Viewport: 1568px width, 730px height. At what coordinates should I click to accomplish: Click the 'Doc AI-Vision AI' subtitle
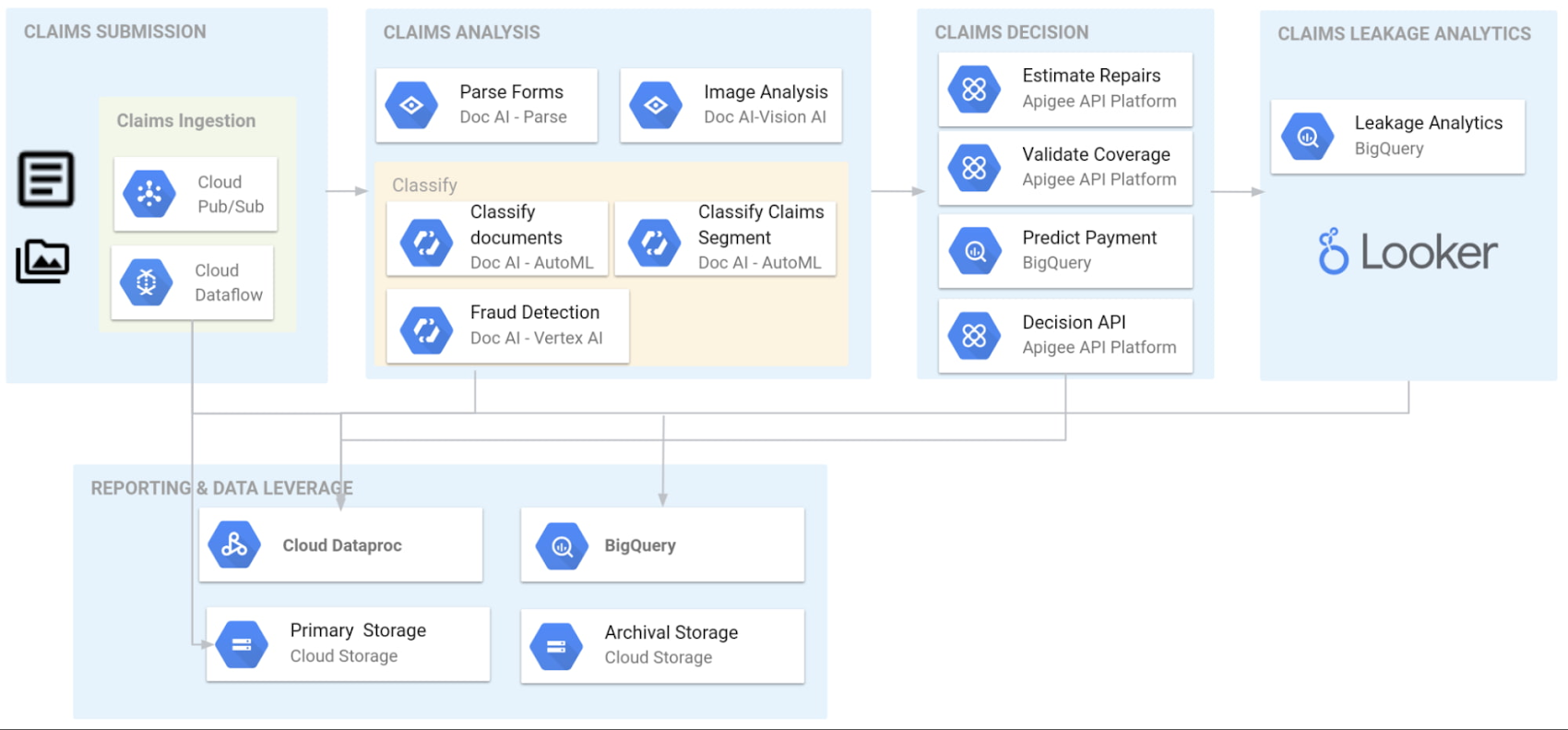tap(765, 117)
